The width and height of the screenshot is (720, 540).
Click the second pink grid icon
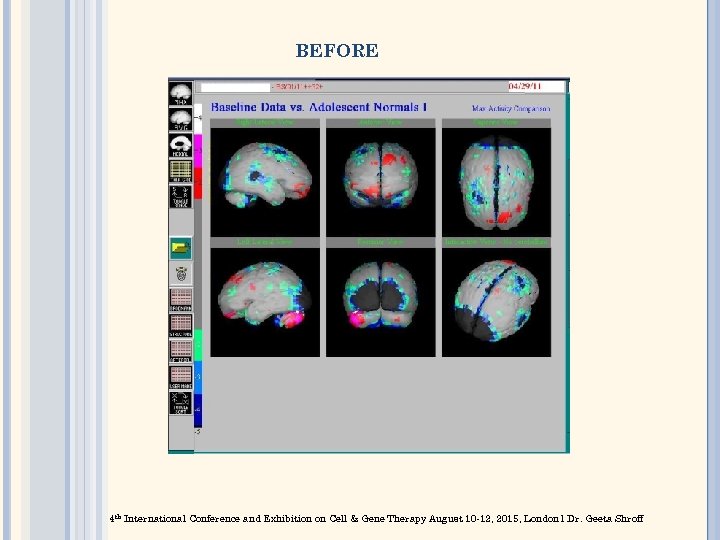(180, 325)
